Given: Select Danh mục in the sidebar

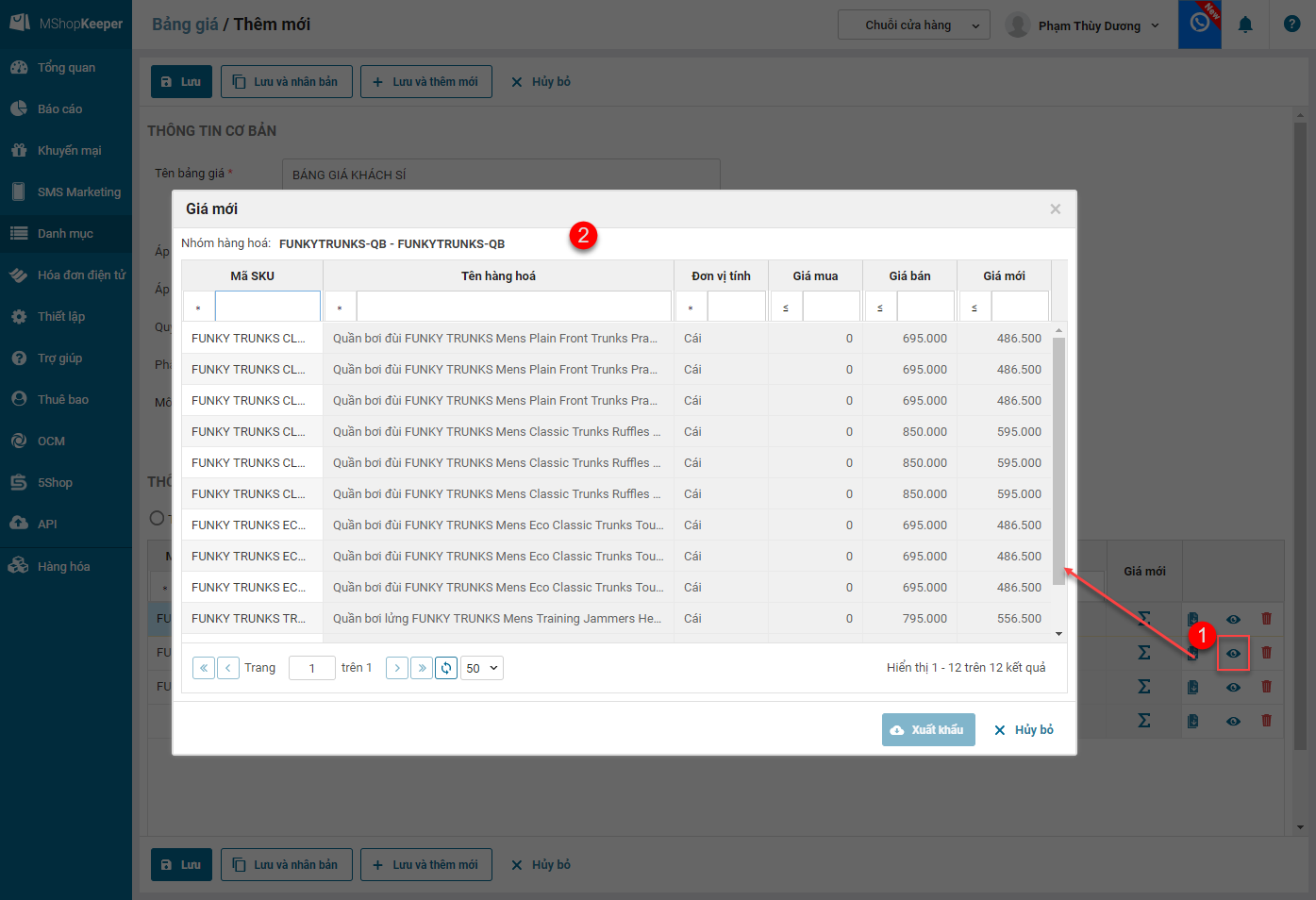Looking at the screenshot, I should [x=66, y=233].
